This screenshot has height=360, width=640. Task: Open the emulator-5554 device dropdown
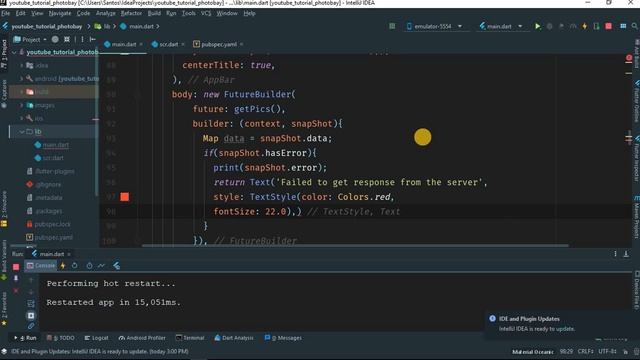[x=434, y=26]
